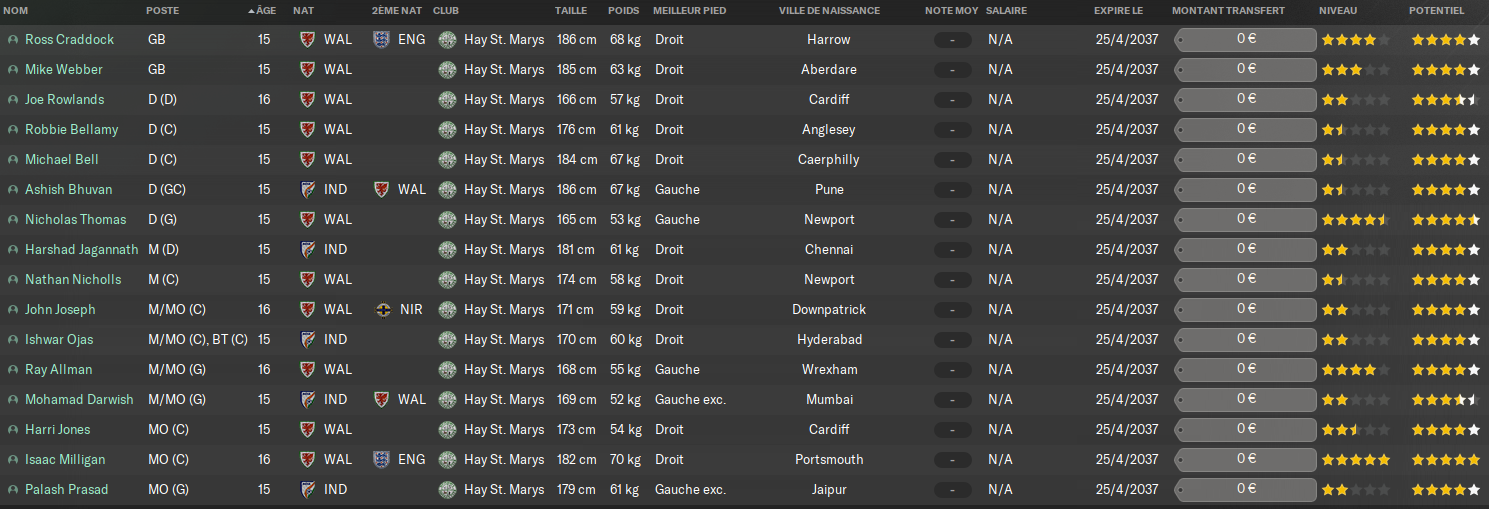Click the Northern Ireland flag for John Joseph

pos(381,310)
